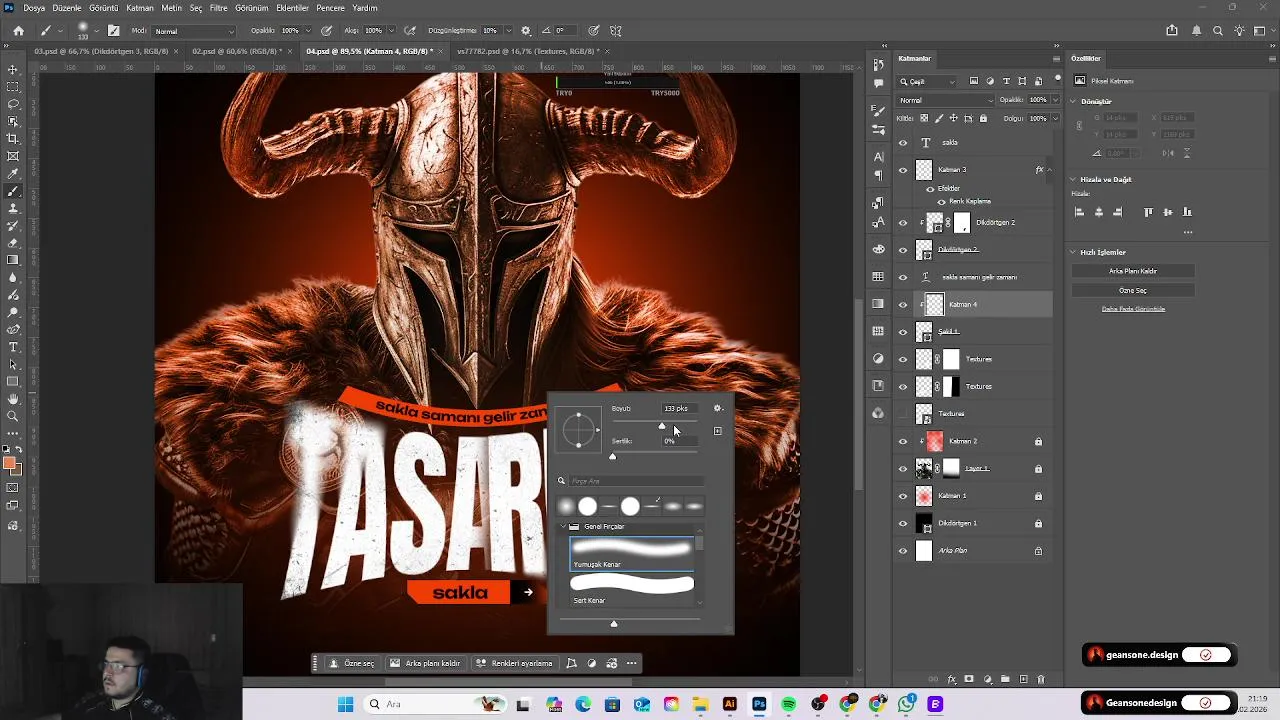Hide the Arka Plan background layer
The width and height of the screenshot is (1280, 720).
(x=903, y=551)
